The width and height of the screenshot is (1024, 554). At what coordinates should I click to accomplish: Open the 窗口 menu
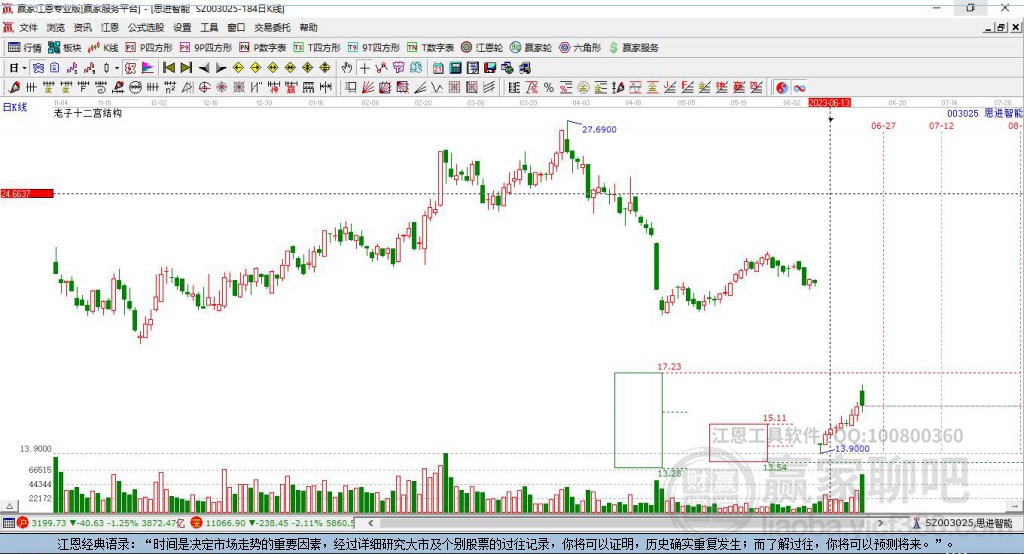pyautogui.click(x=236, y=27)
